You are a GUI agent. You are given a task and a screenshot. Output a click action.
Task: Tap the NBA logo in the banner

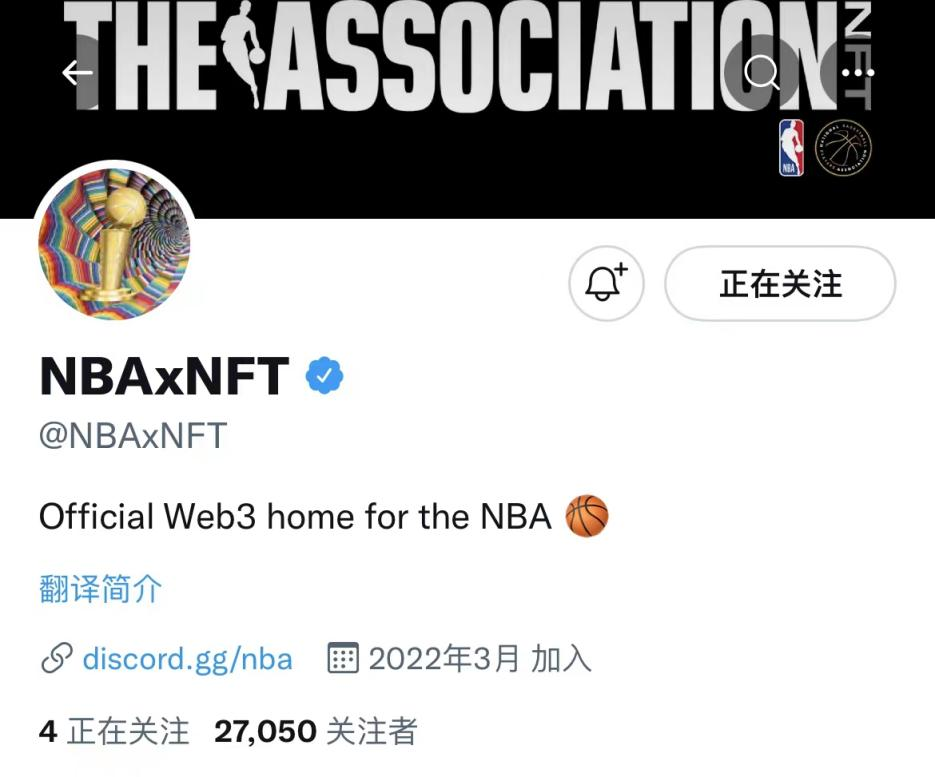click(x=791, y=147)
